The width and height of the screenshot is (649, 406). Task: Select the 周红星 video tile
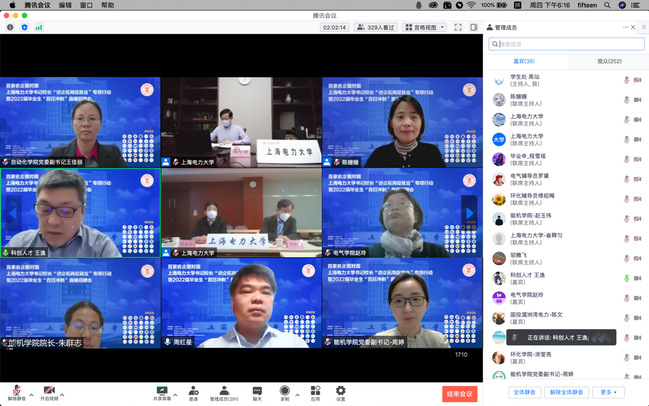[x=241, y=303]
